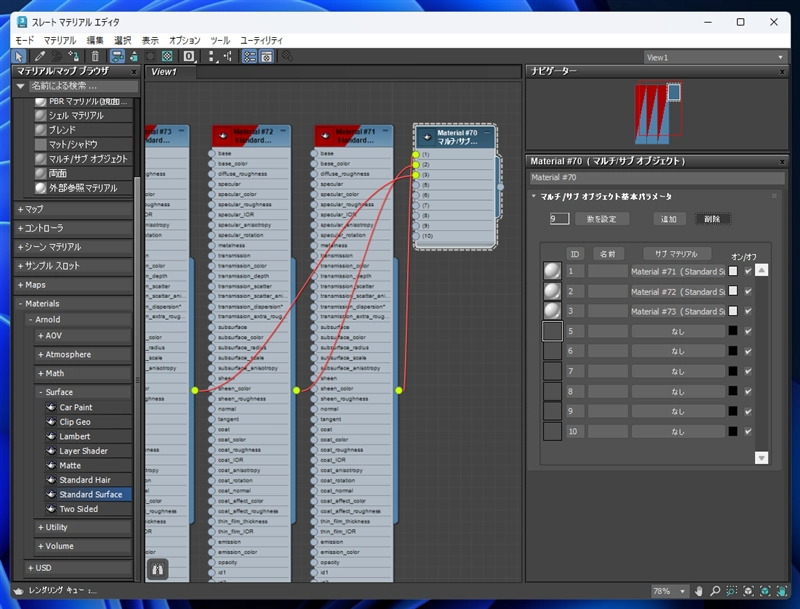Close the Navigator panel
The image size is (800, 609).
tap(782, 72)
